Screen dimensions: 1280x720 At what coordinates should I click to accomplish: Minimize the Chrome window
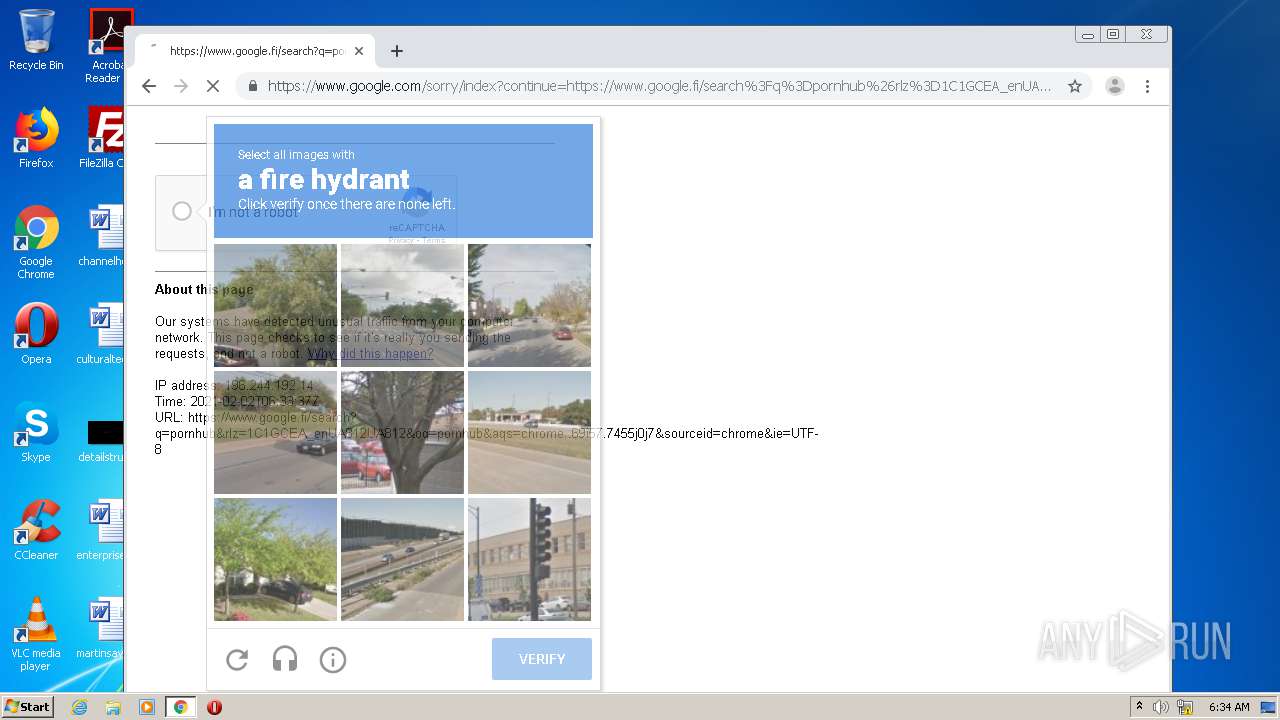pyautogui.click(x=1088, y=34)
